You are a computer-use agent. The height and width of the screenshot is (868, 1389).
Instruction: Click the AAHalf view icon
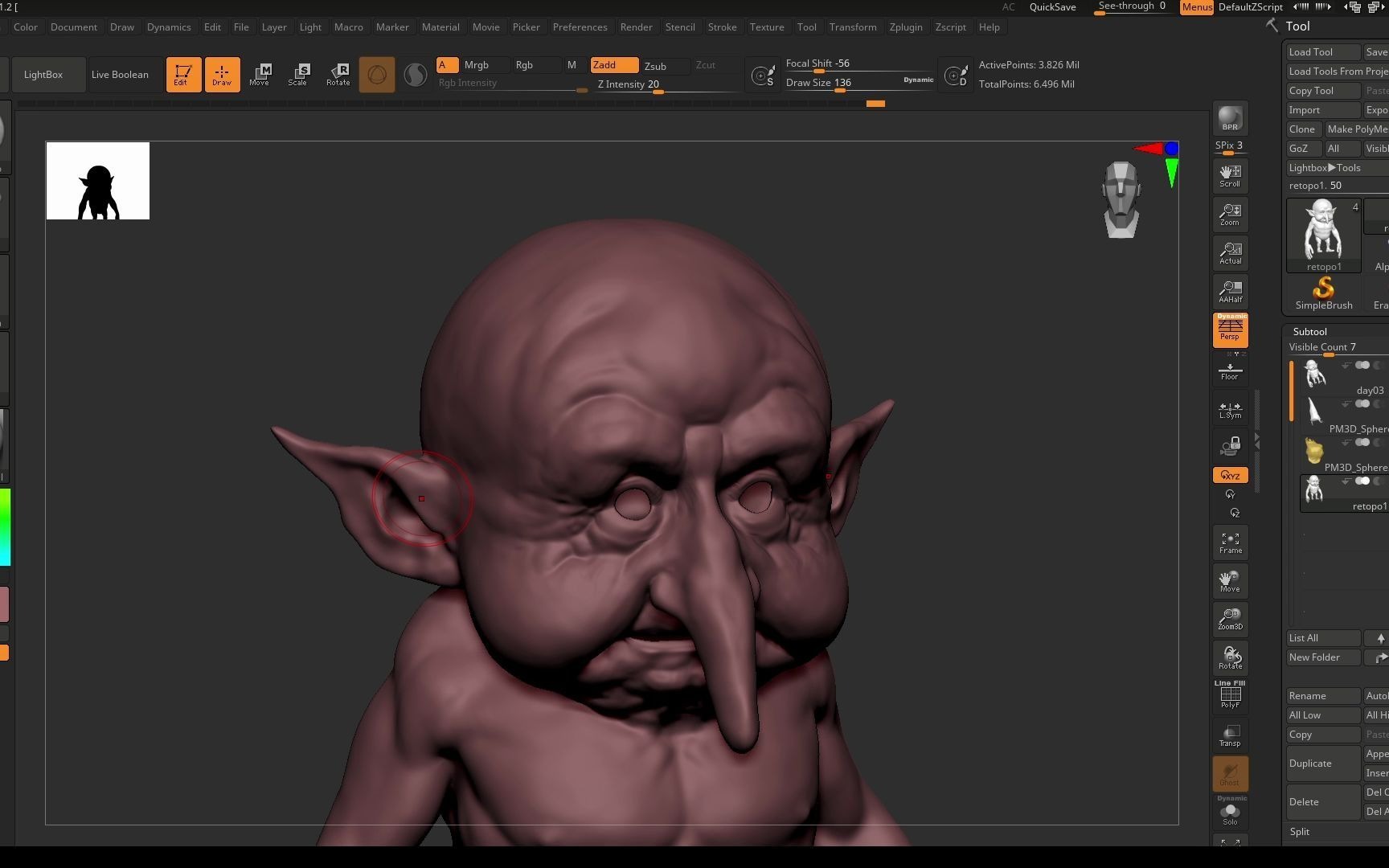1230,291
